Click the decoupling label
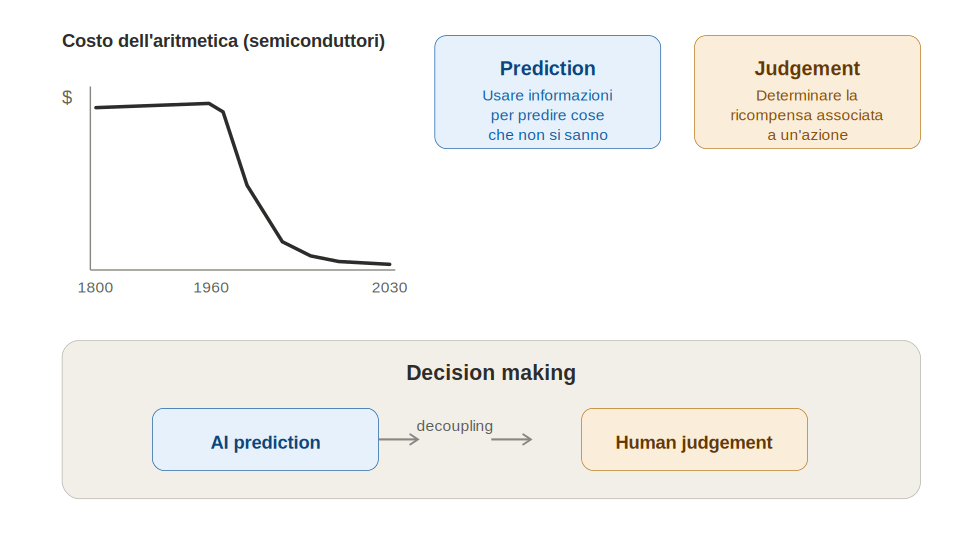 point(455,426)
